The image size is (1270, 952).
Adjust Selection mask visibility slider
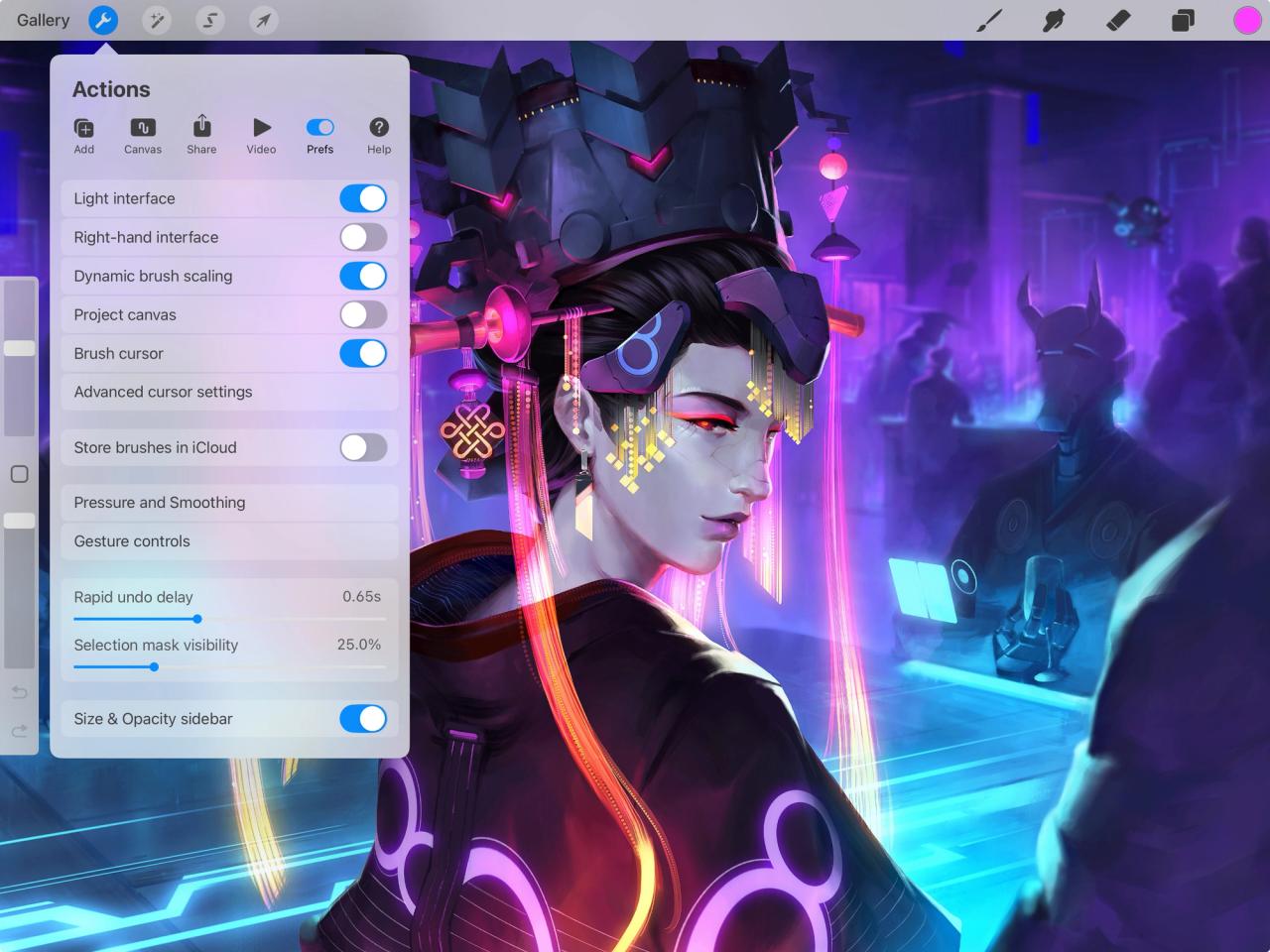click(x=229, y=667)
